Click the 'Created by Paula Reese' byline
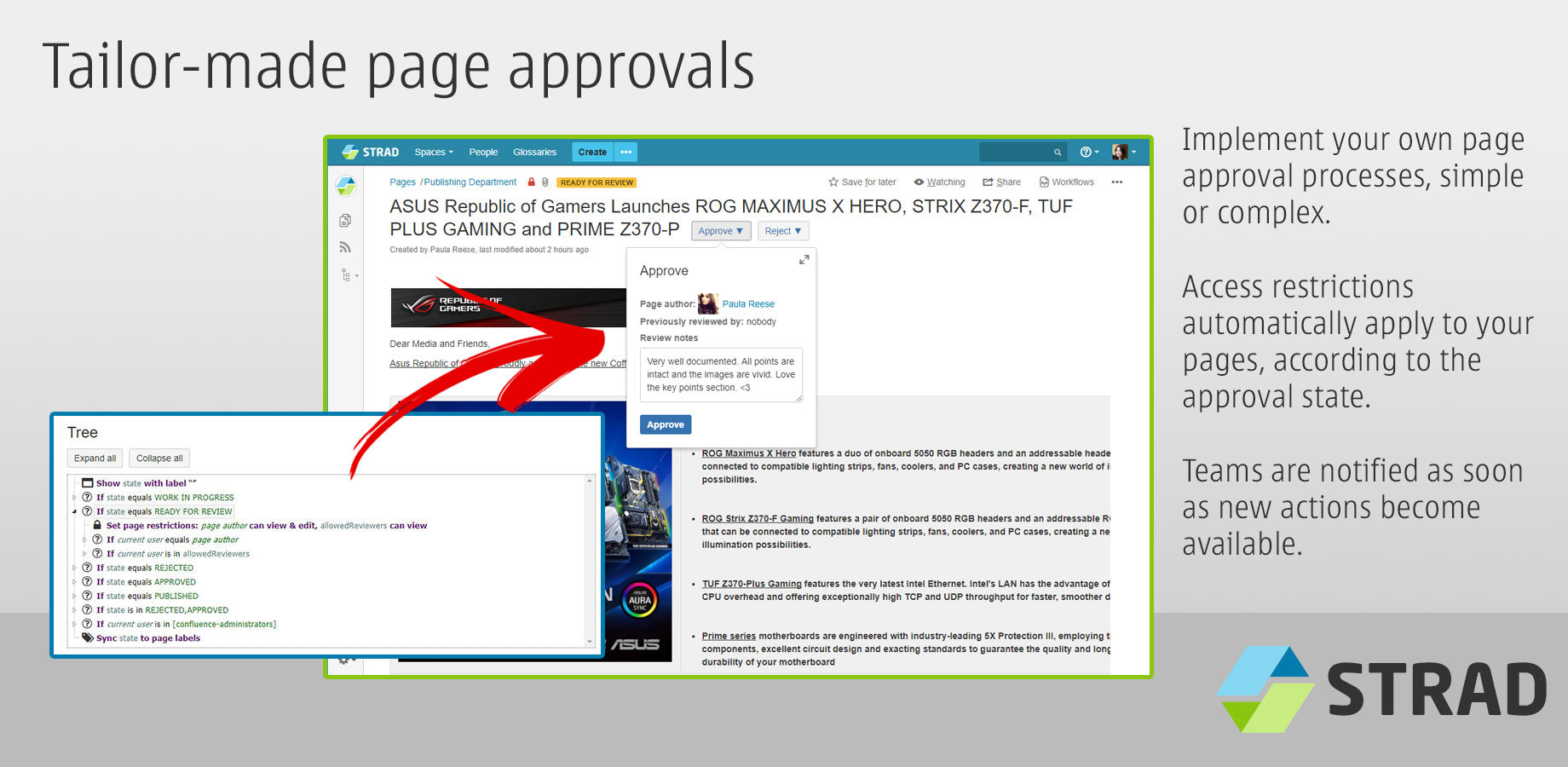 tap(489, 250)
